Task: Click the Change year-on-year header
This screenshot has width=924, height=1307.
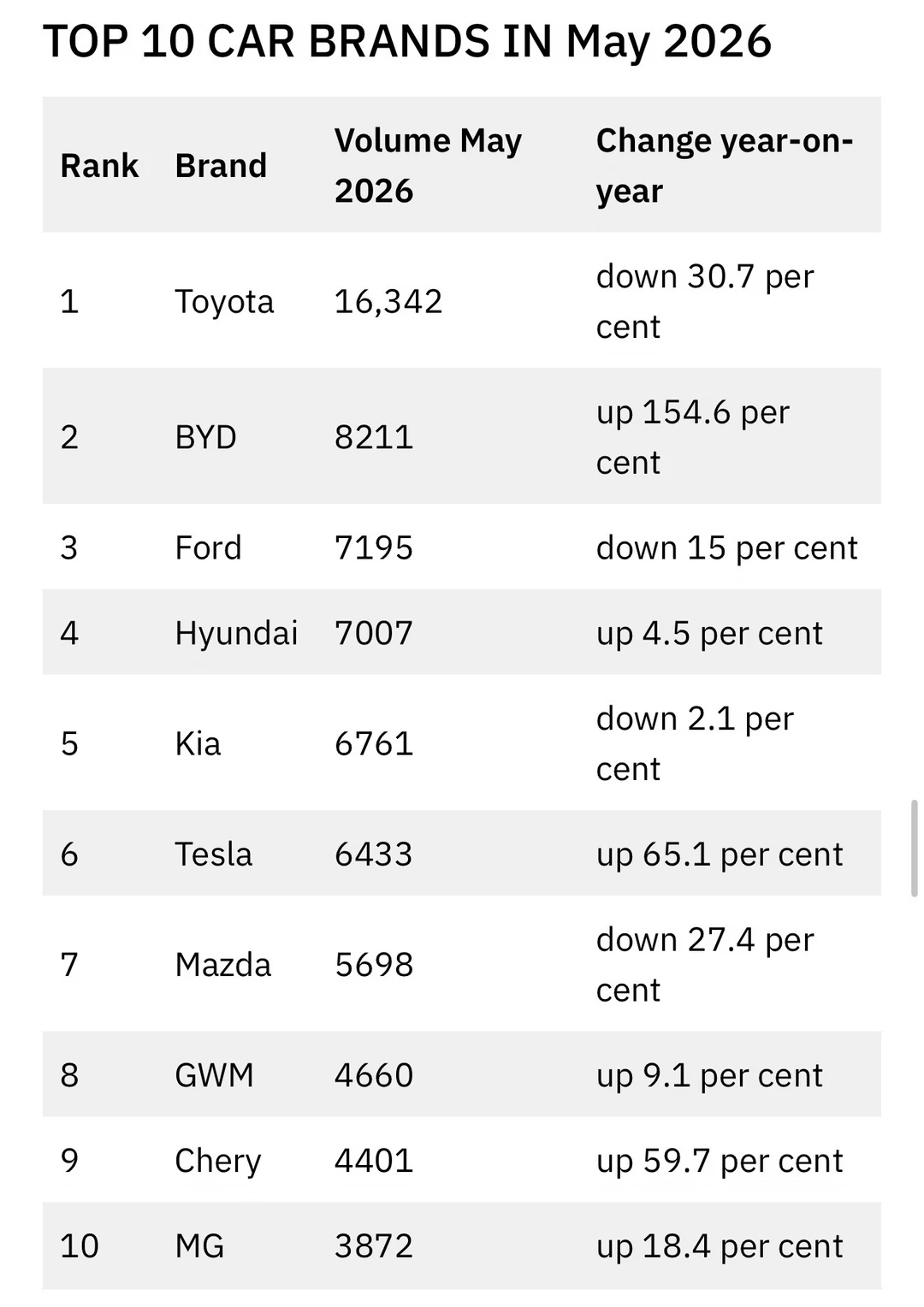Action: point(725,165)
